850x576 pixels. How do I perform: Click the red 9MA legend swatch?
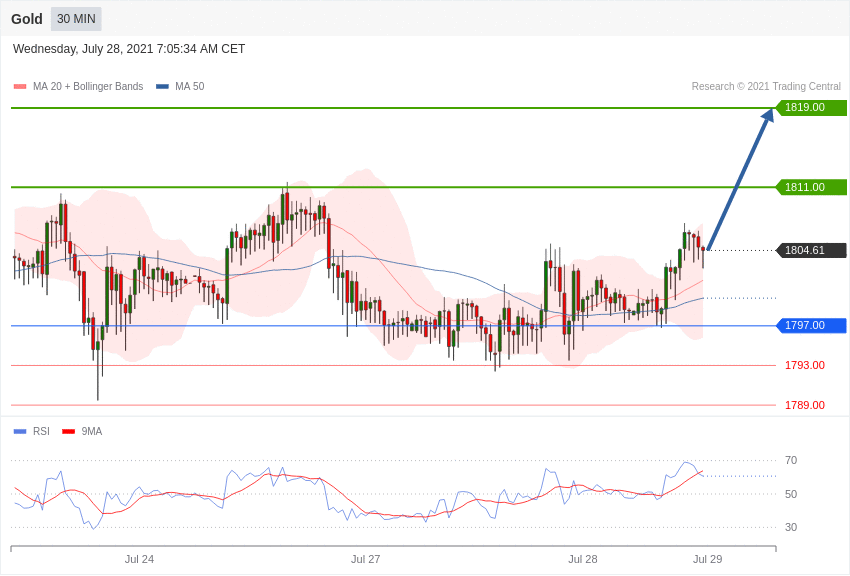[x=68, y=432]
